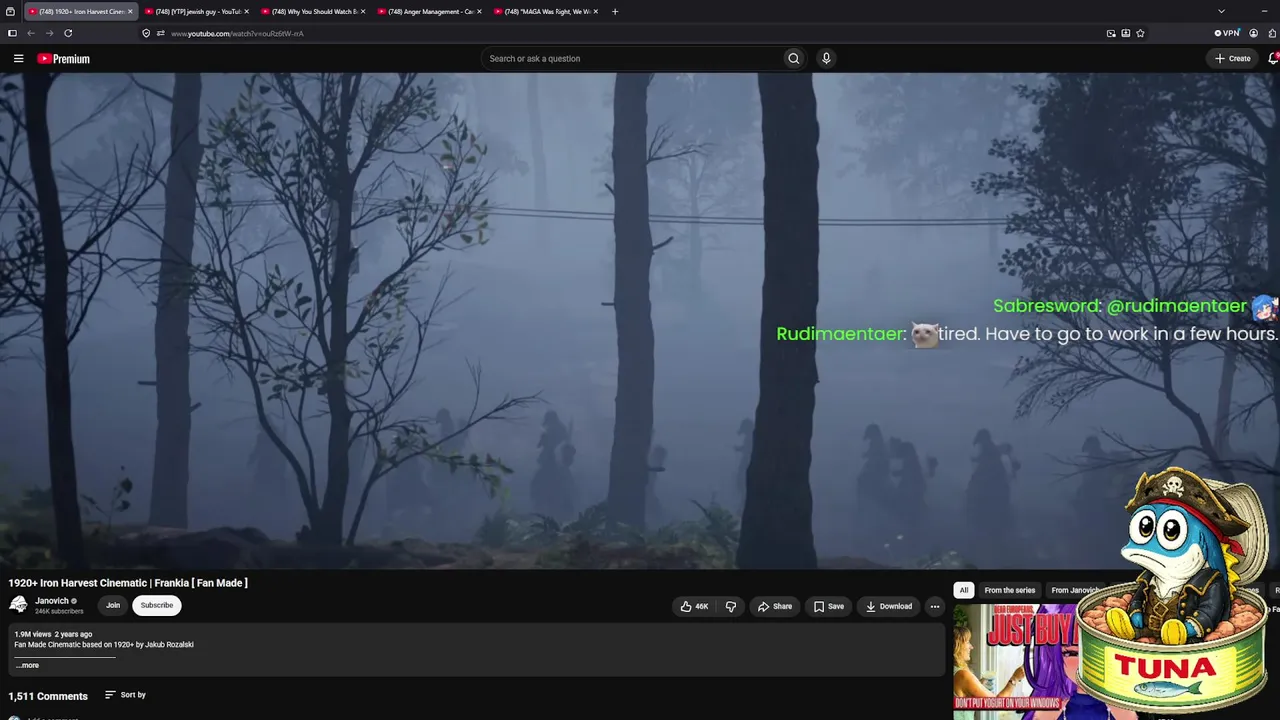Click the Create button
1280x720 pixels.
1232,58
